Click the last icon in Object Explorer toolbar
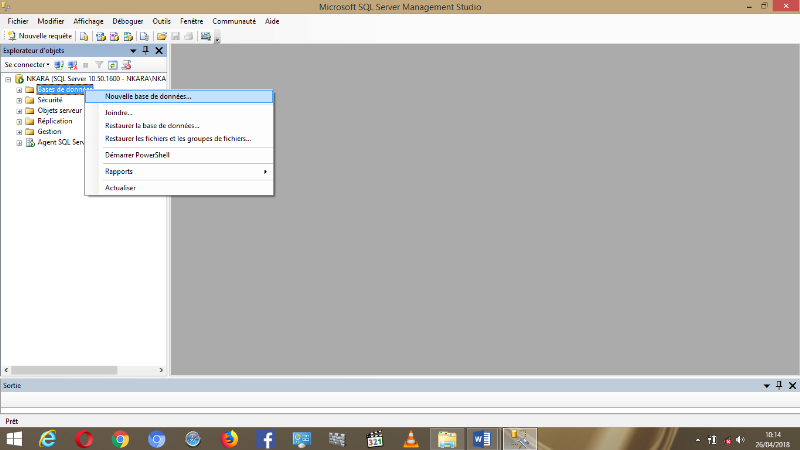Screen dimensions: 800x450 click(x=127, y=65)
